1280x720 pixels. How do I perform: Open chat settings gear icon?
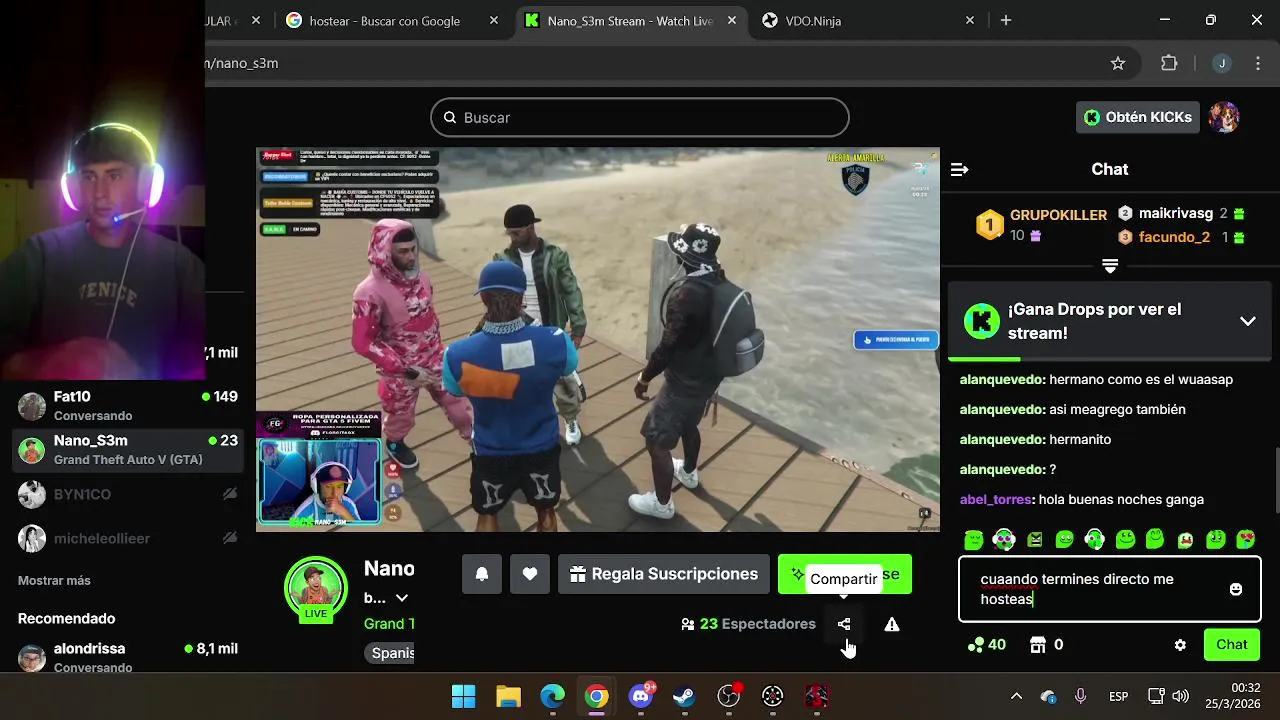pyautogui.click(x=1180, y=645)
